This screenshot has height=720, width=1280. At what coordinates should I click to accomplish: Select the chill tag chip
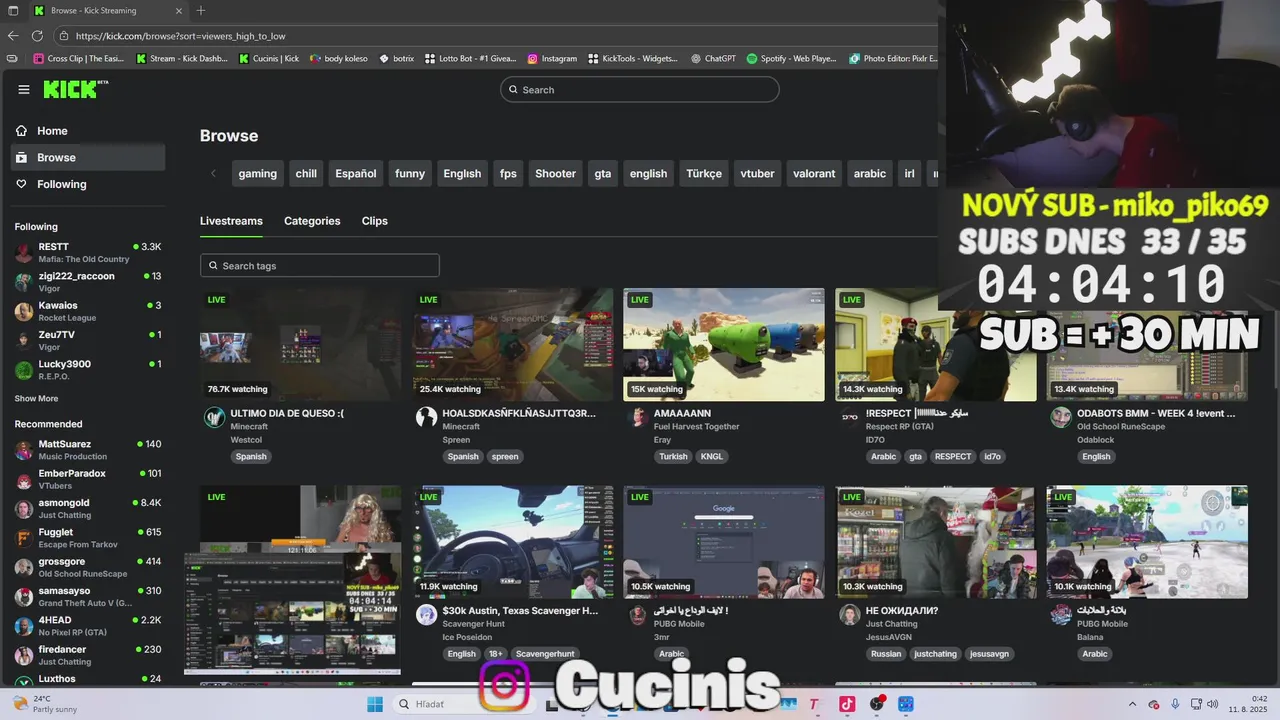click(306, 173)
